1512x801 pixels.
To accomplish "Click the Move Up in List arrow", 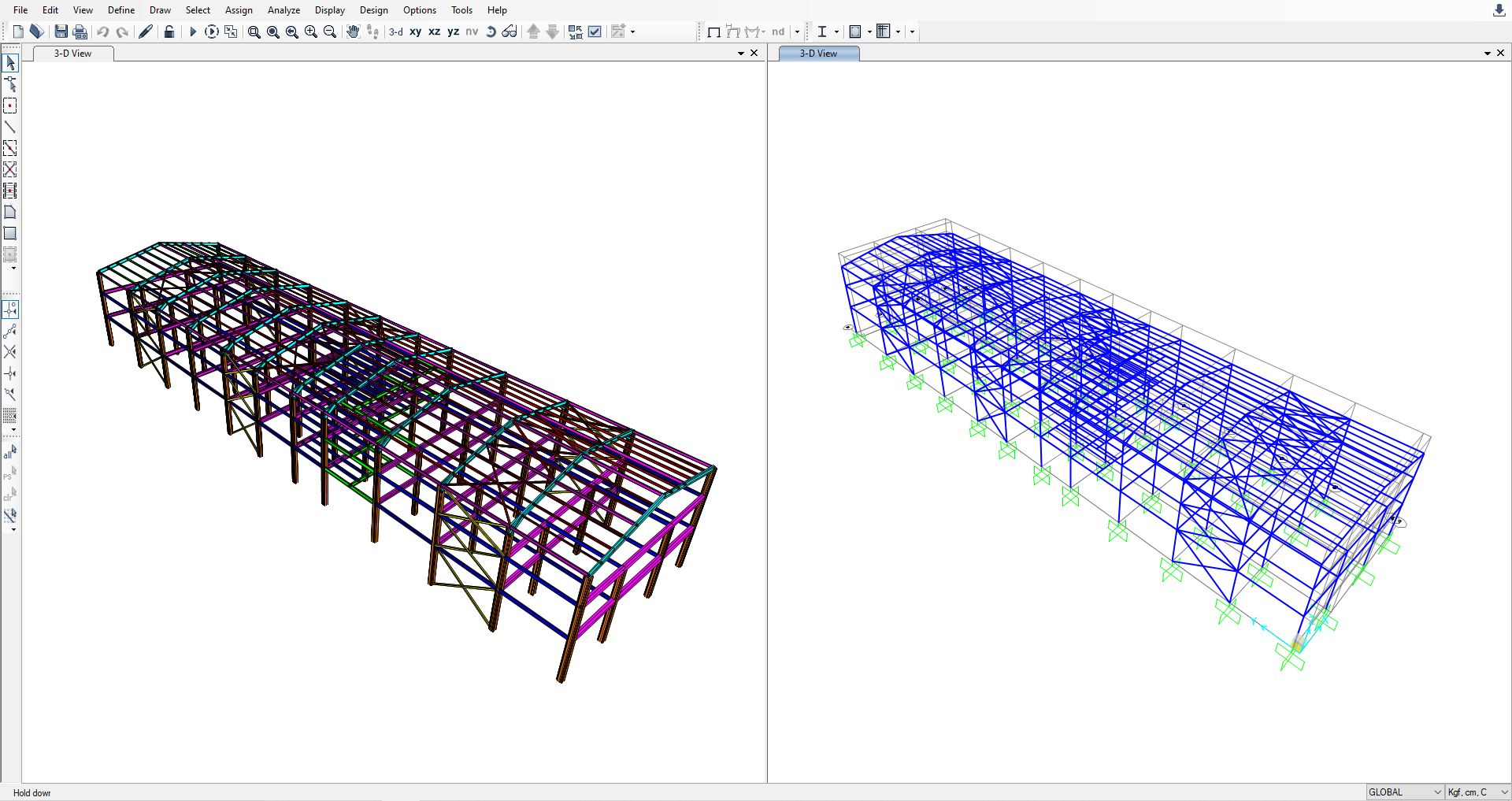I will tap(533, 32).
